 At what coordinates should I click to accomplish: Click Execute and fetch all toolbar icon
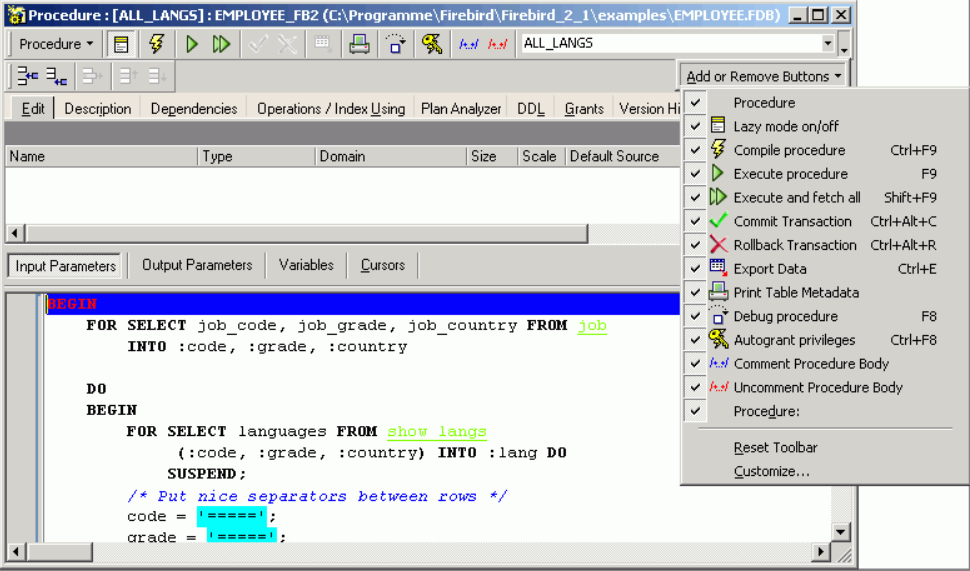click(x=222, y=44)
